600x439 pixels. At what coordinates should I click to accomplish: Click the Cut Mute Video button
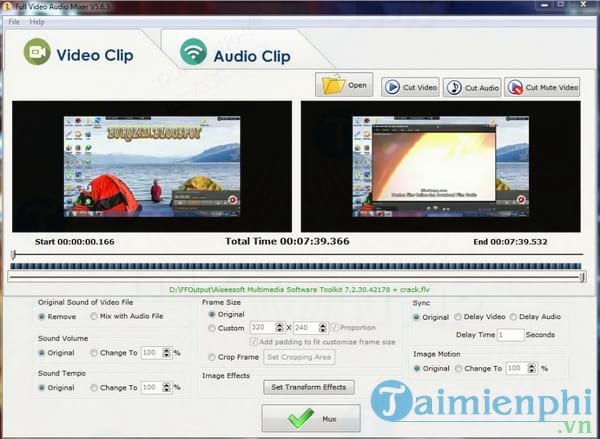pos(542,87)
